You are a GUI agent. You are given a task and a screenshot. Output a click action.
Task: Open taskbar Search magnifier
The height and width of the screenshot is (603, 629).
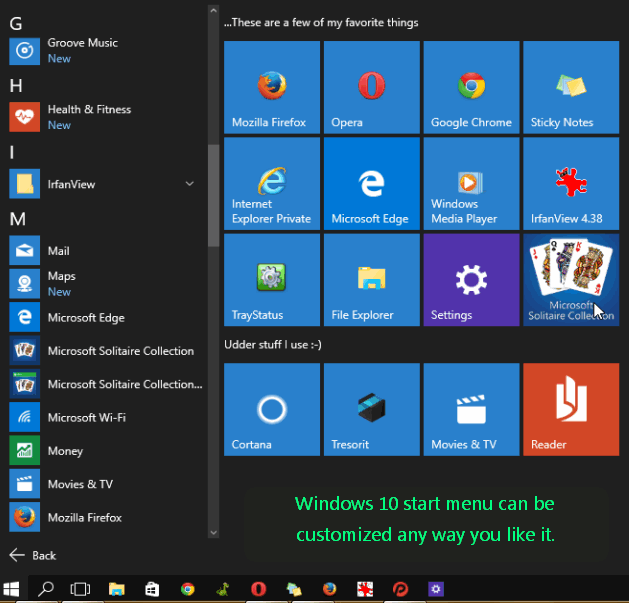pyautogui.click(x=46, y=589)
